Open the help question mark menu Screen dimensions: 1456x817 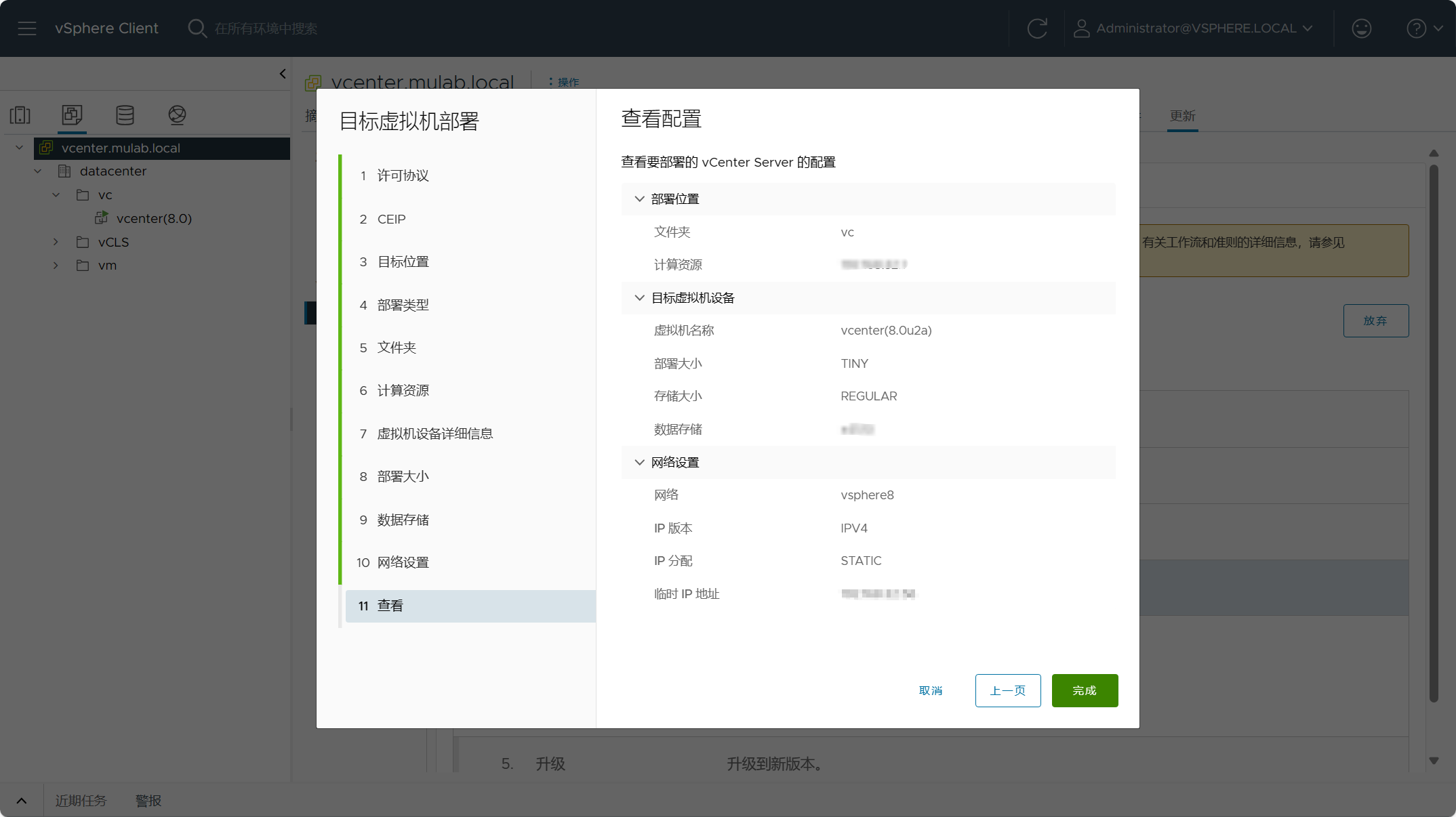1424,28
